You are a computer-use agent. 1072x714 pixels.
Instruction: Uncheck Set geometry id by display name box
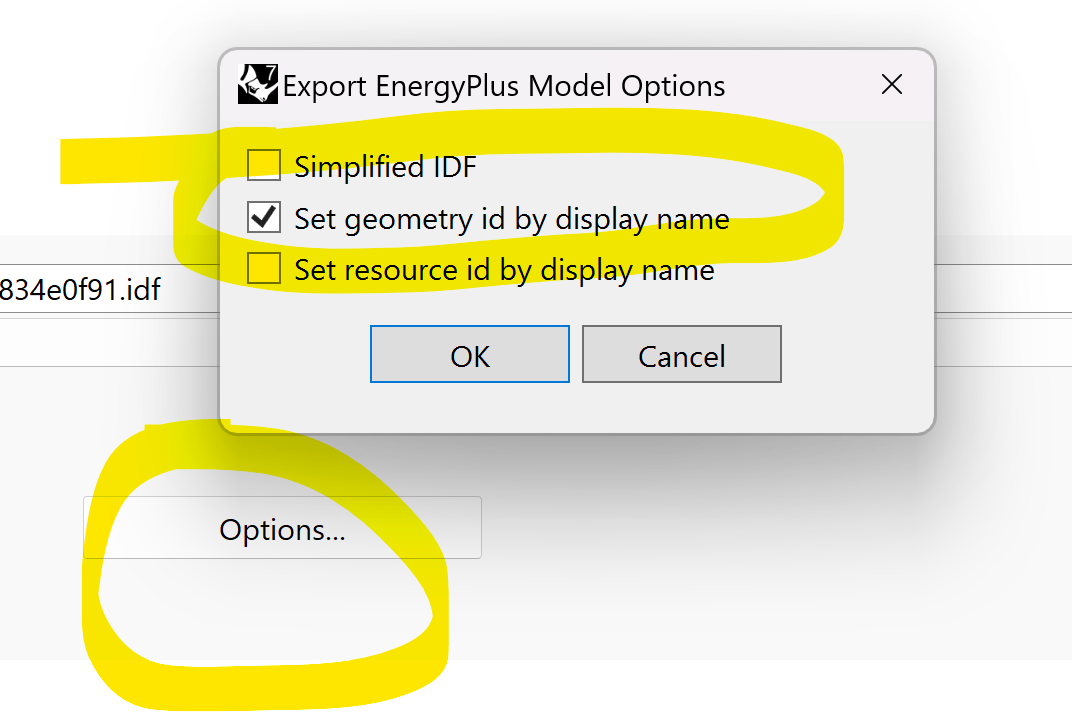click(264, 217)
